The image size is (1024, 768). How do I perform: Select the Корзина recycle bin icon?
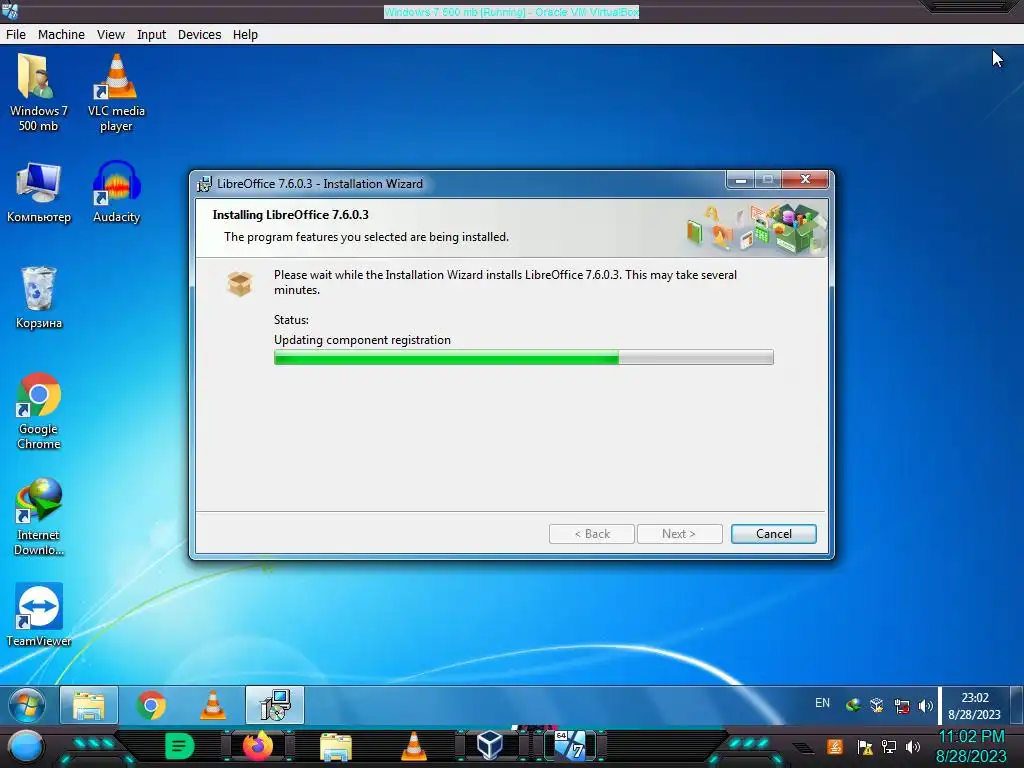pyautogui.click(x=39, y=298)
